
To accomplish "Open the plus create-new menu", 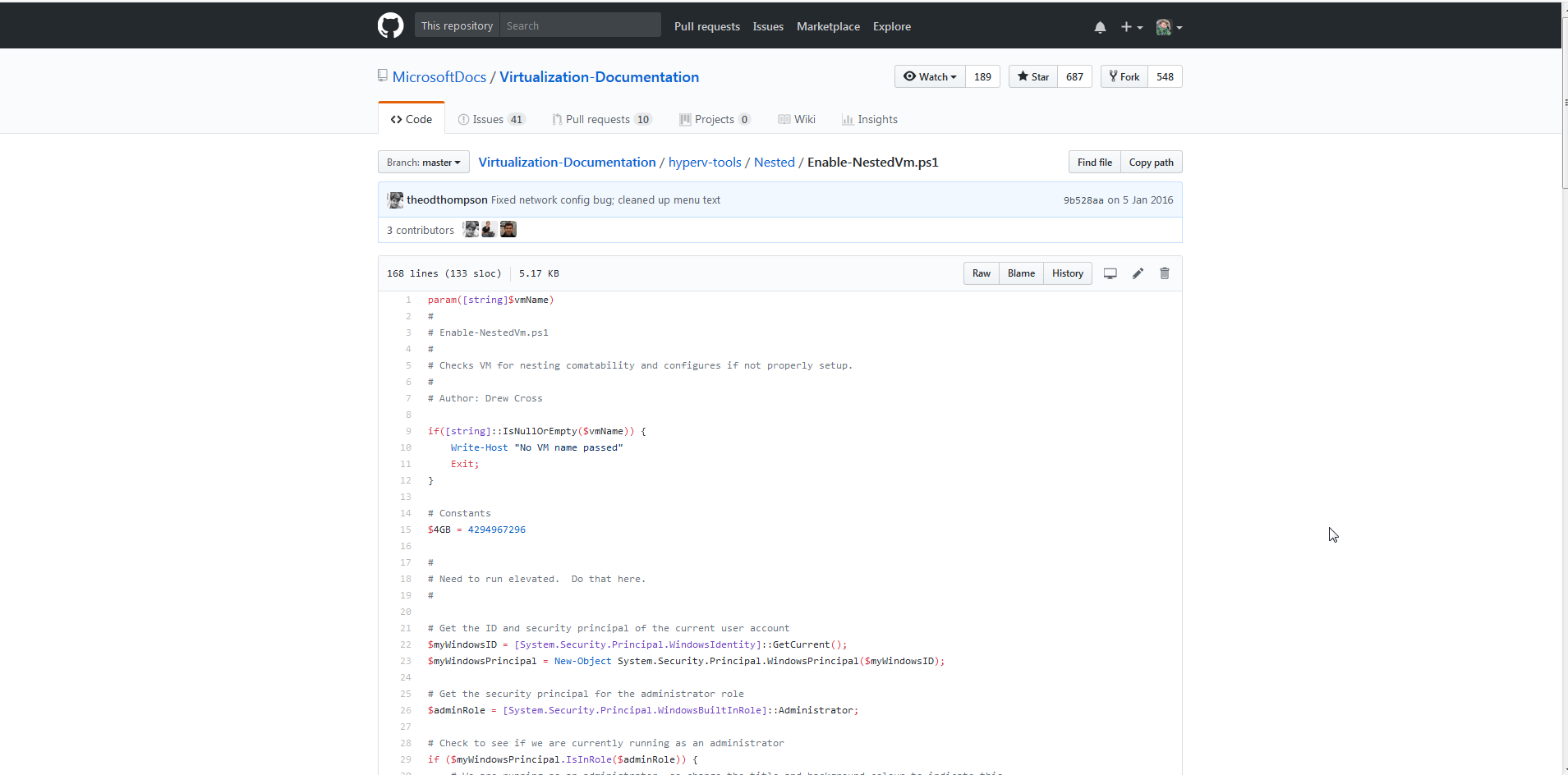I will [x=1132, y=27].
